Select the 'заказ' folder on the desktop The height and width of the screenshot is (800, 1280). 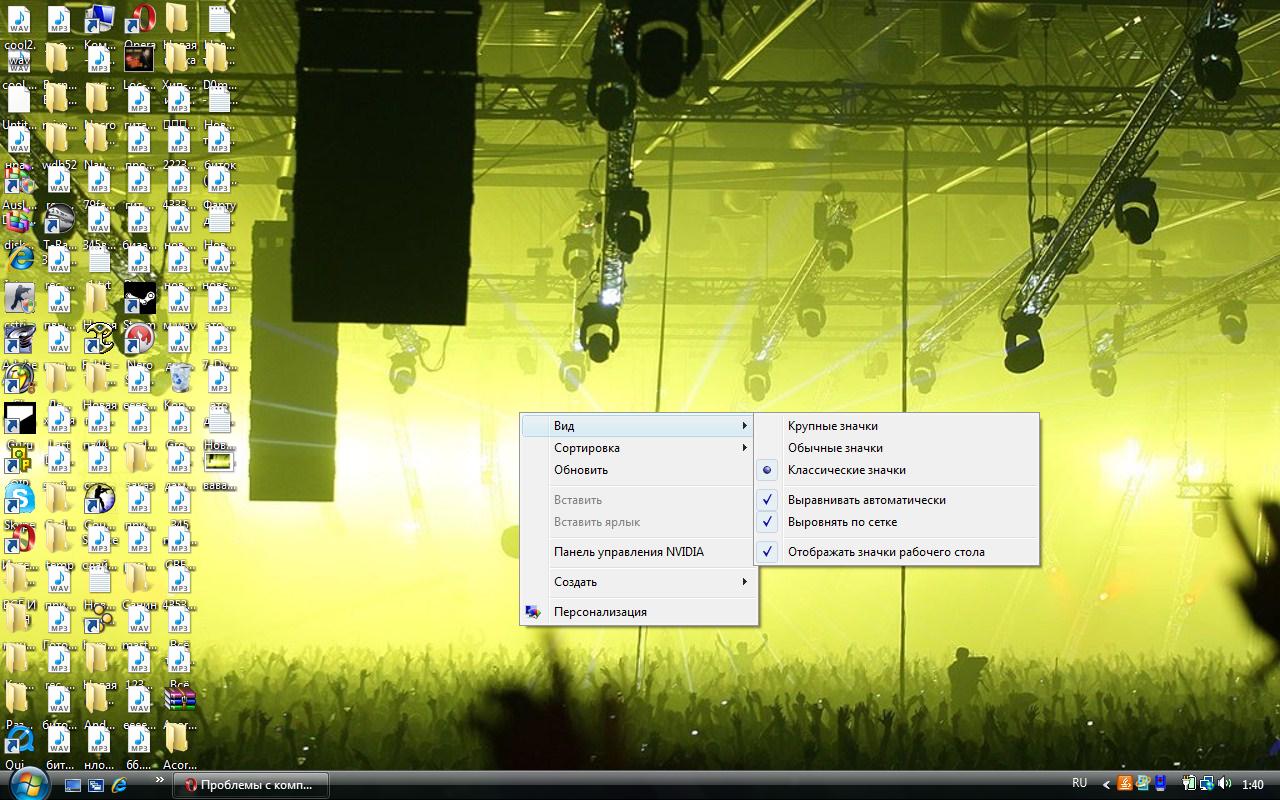tap(139, 458)
